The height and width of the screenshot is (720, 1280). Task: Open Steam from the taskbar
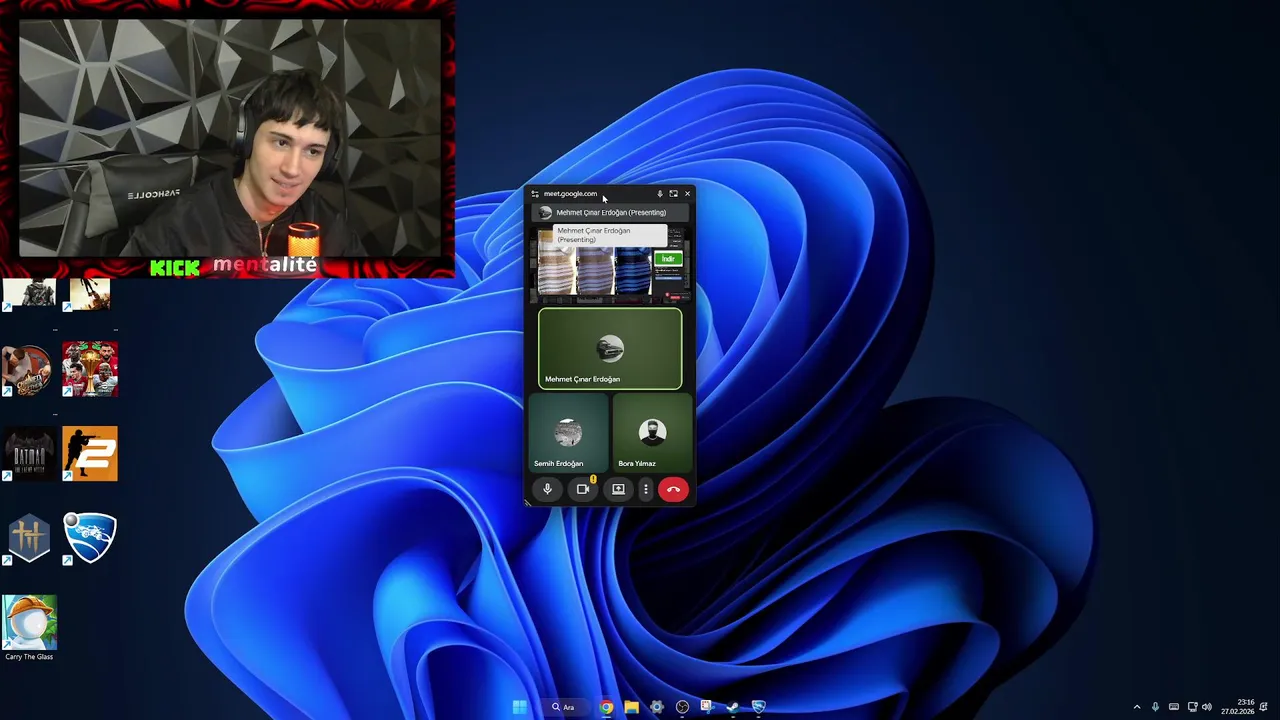(733, 707)
